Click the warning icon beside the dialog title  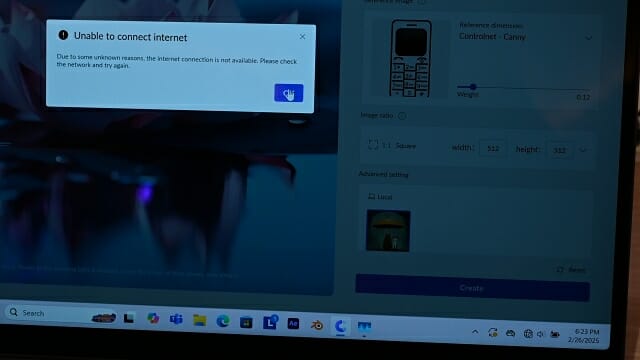point(63,35)
